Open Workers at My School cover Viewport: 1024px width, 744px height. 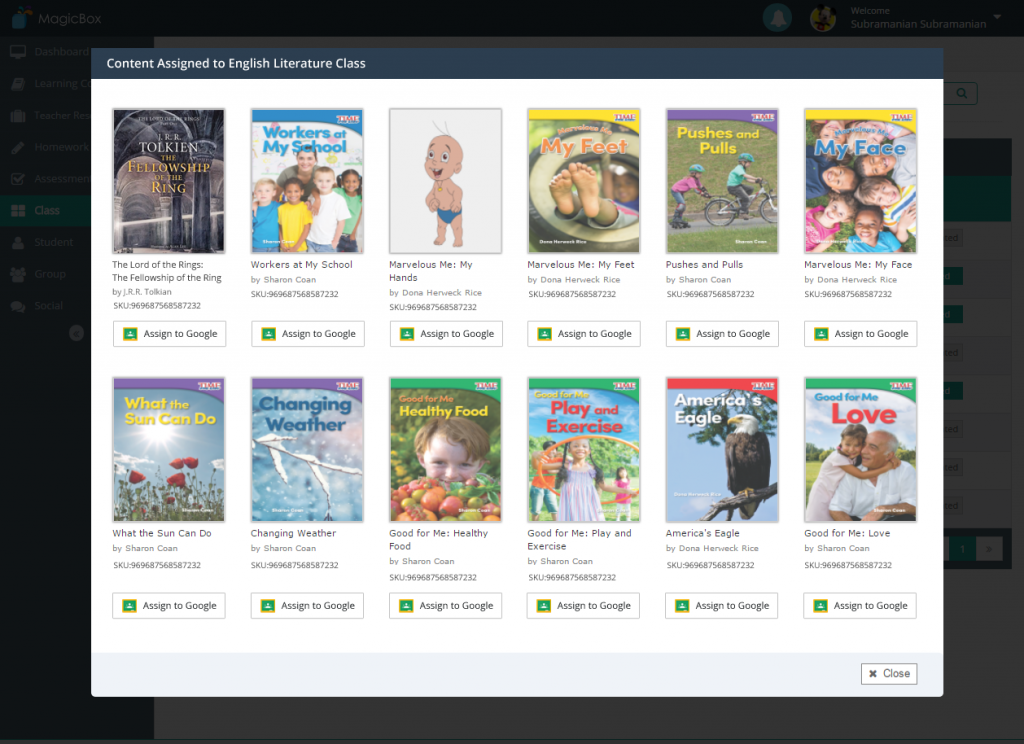(307, 181)
